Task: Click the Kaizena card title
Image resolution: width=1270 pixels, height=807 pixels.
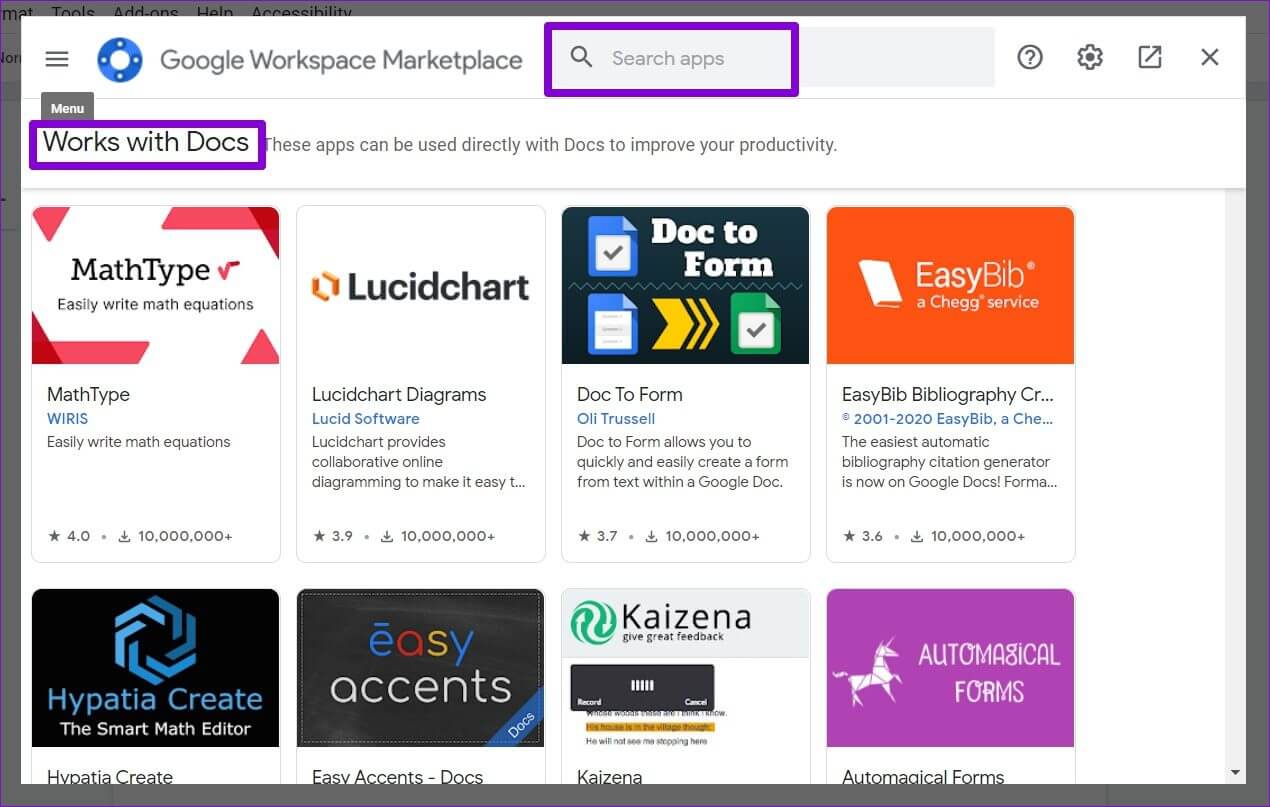Action: click(610, 777)
